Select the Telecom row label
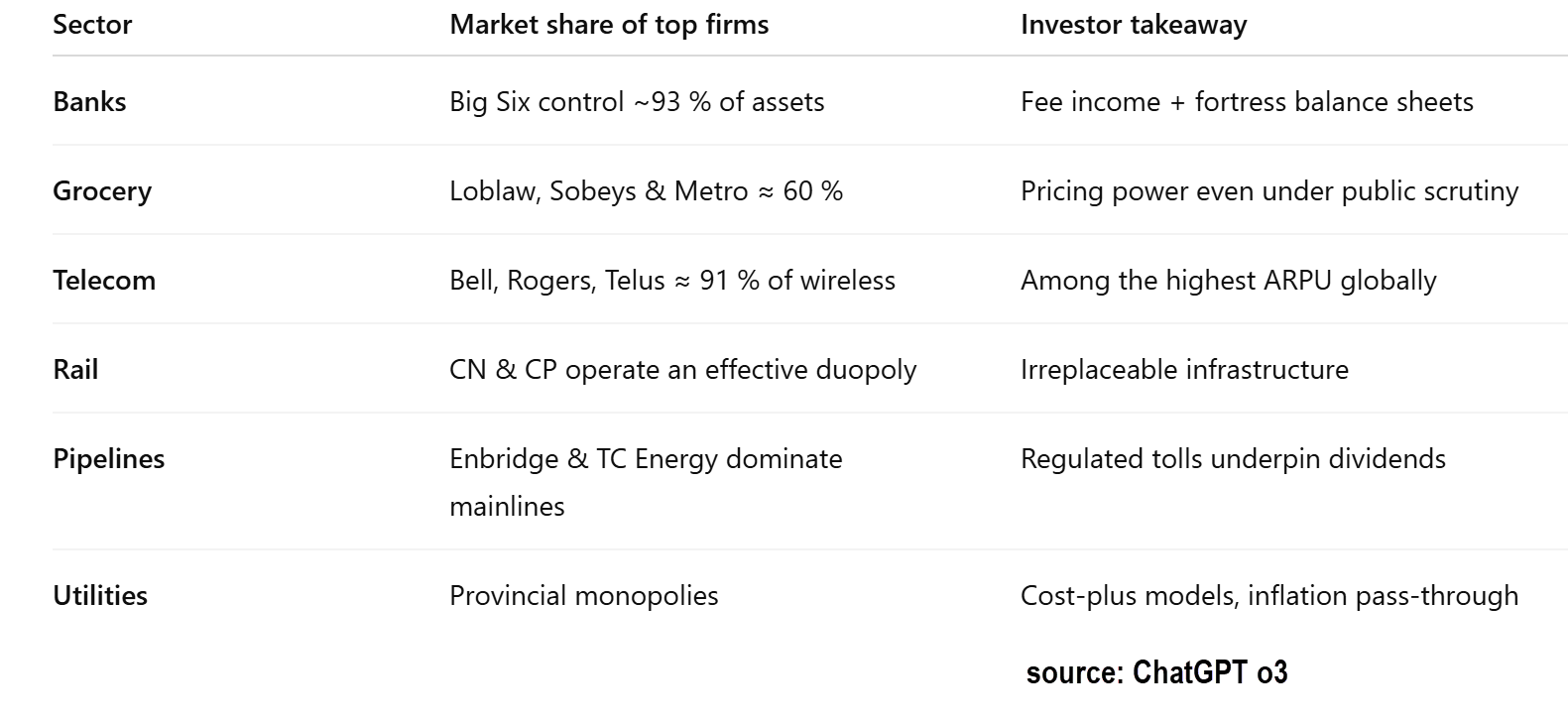 pos(104,281)
